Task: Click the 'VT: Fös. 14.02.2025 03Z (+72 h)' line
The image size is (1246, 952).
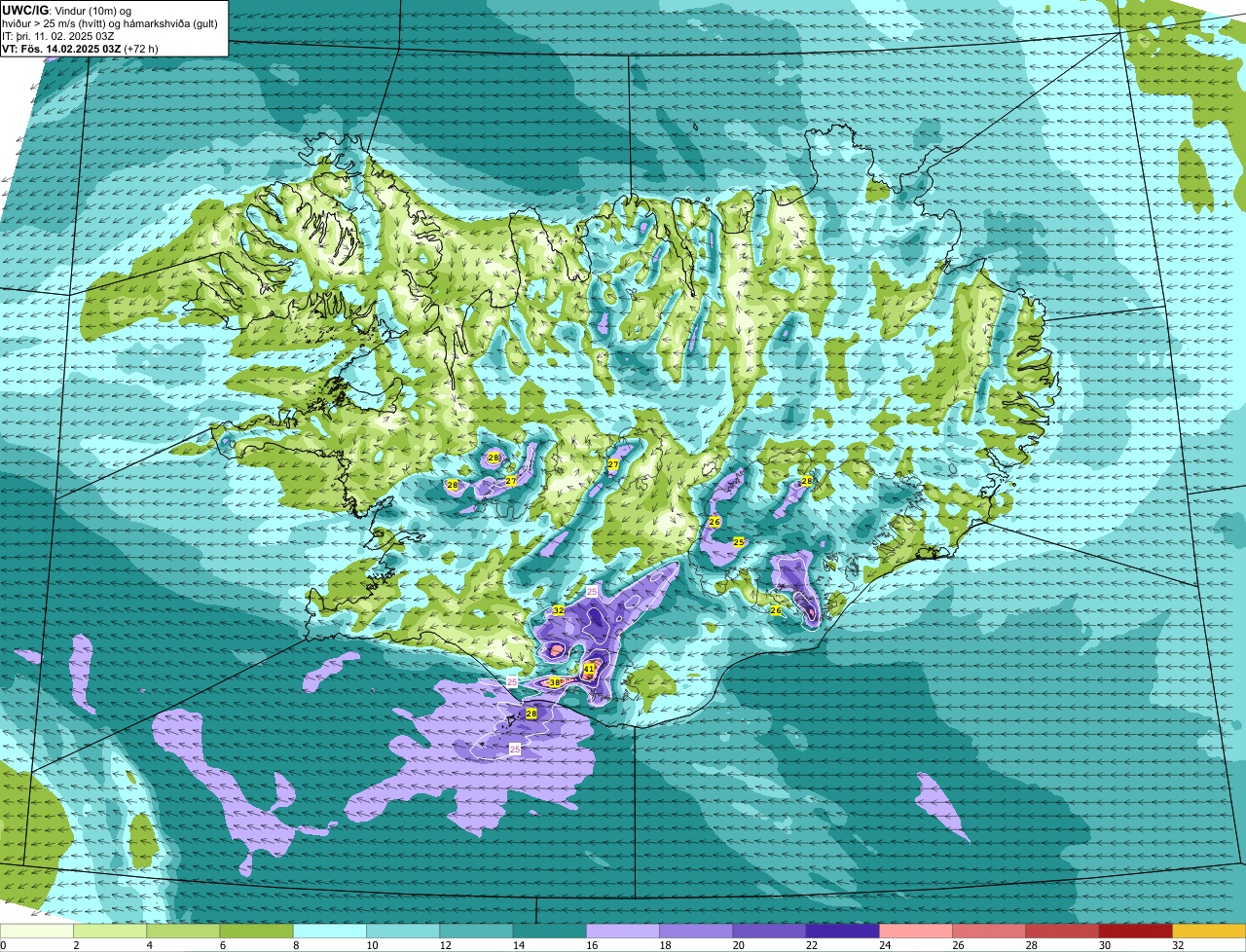Action: coord(80,49)
